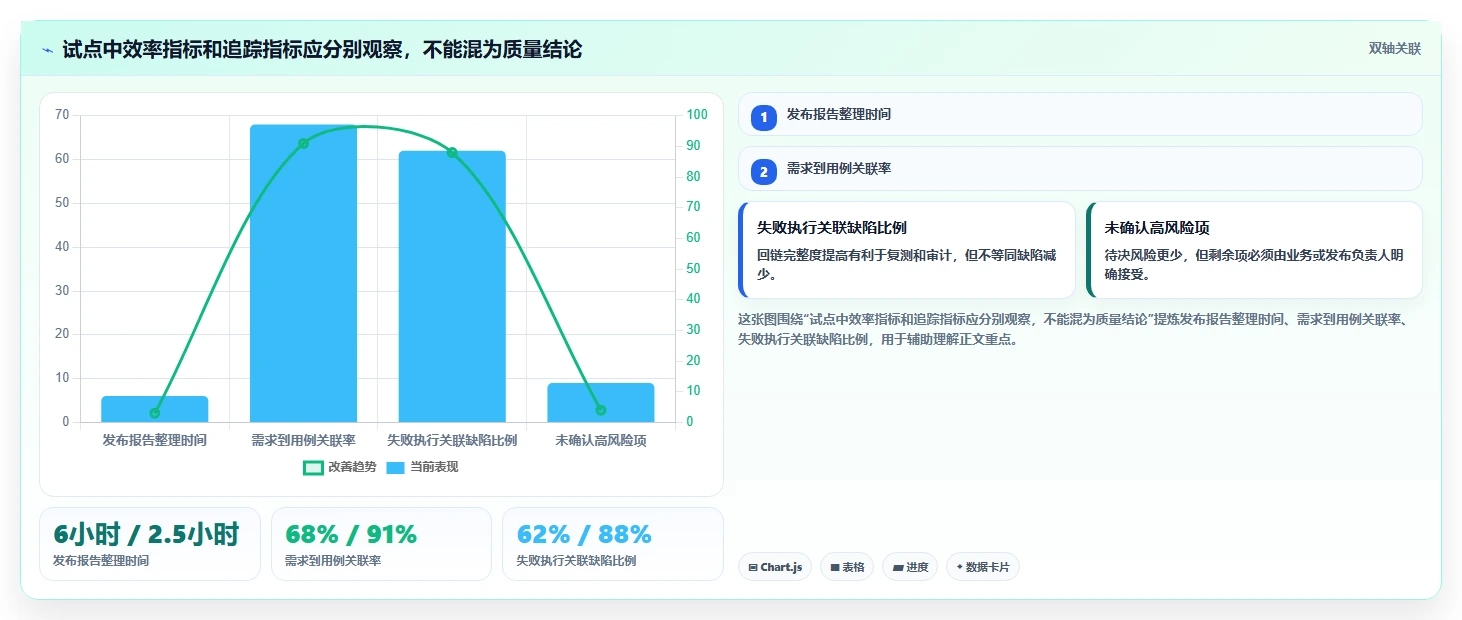1462x620 pixels.
Task: Click the 失败执行关联缺陷比例 blue bar
Action: tap(452, 286)
